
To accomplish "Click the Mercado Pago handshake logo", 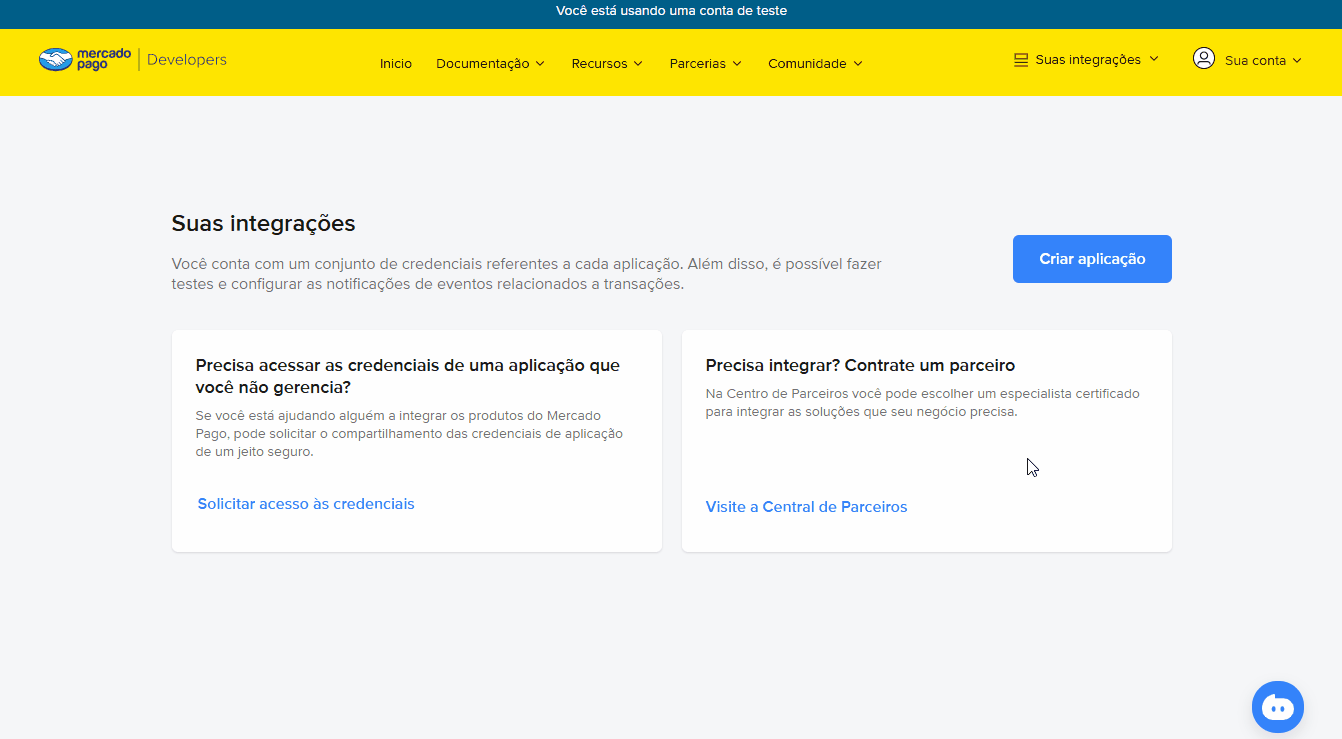I will coord(56,60).
